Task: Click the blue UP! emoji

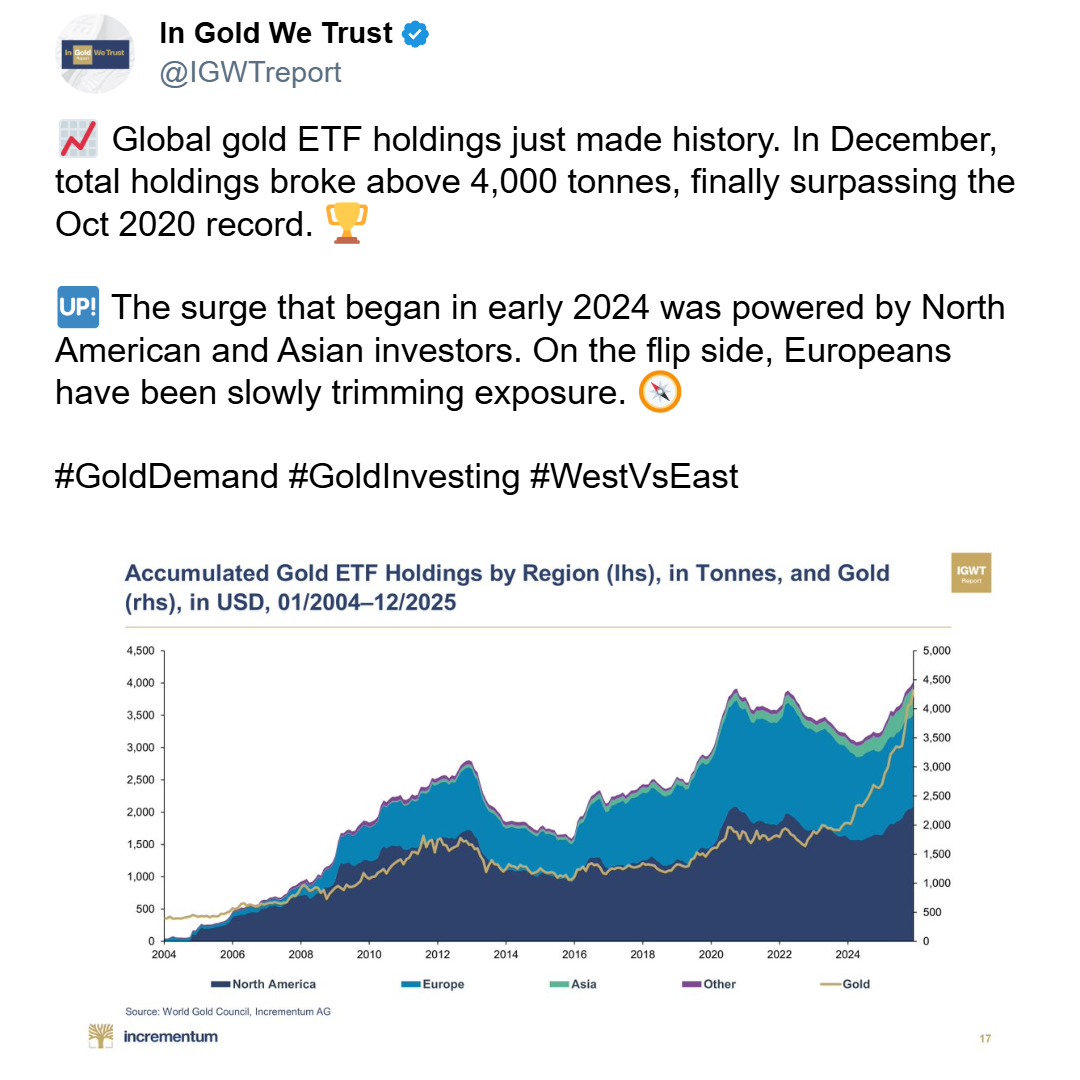Action: pos(78,308)
